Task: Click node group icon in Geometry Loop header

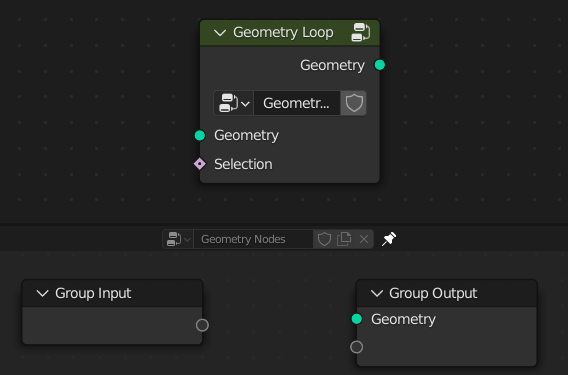Action: pos(360,32)
